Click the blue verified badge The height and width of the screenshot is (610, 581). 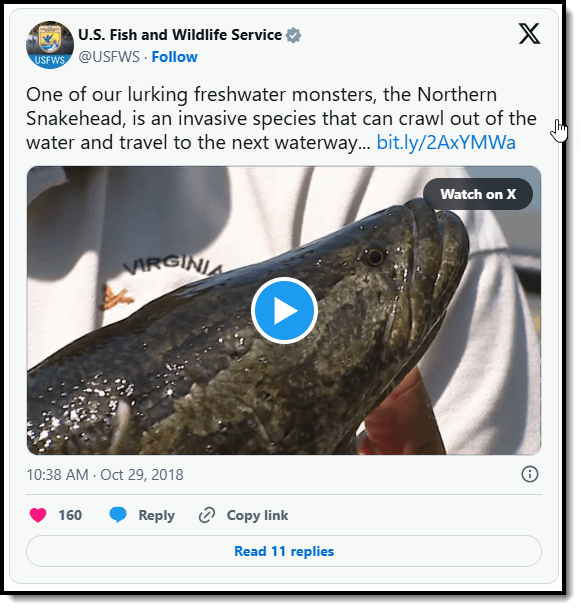(x=293, y=35)
